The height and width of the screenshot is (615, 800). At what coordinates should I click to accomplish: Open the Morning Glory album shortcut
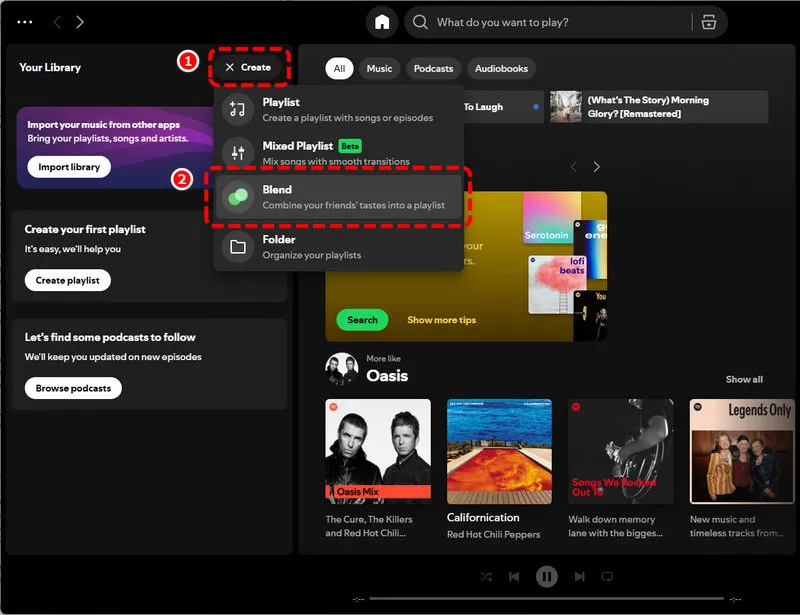click(659, 107)
